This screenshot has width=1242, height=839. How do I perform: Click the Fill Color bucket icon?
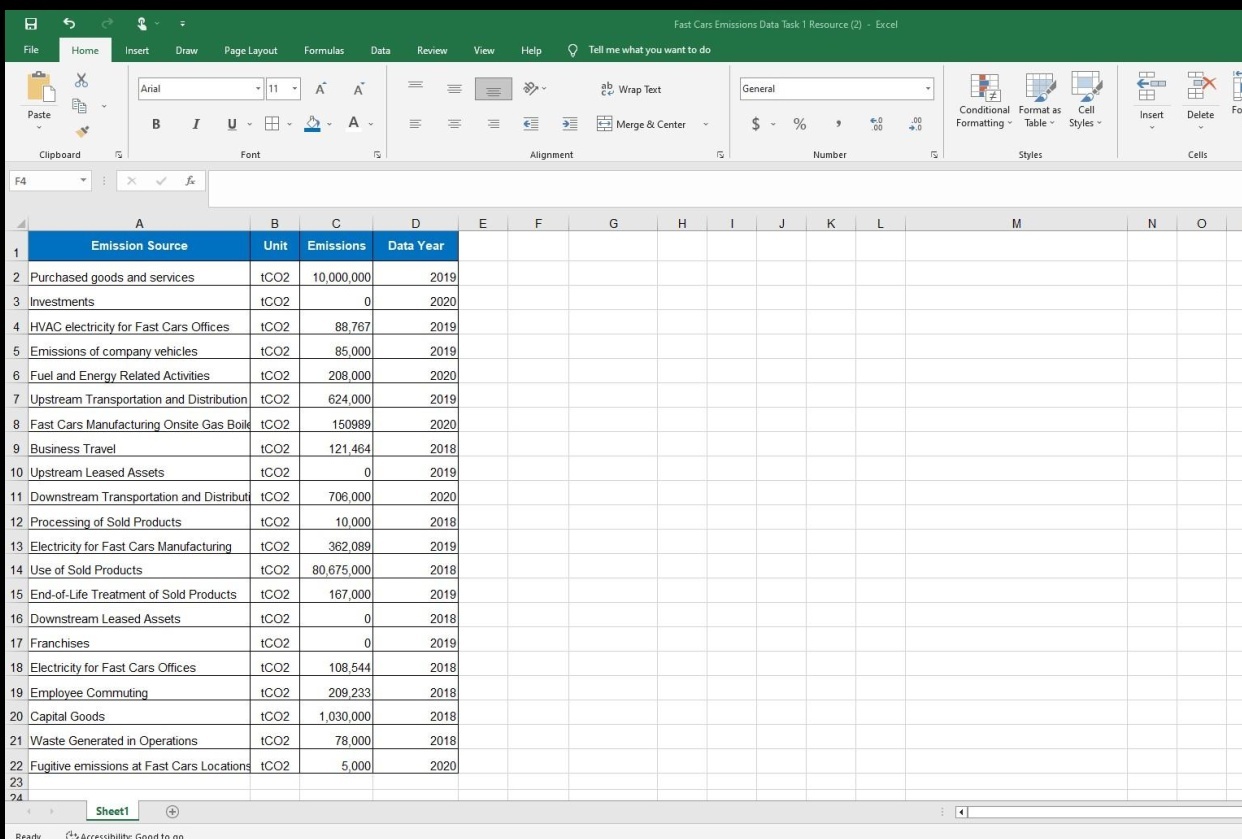point(312,124)
